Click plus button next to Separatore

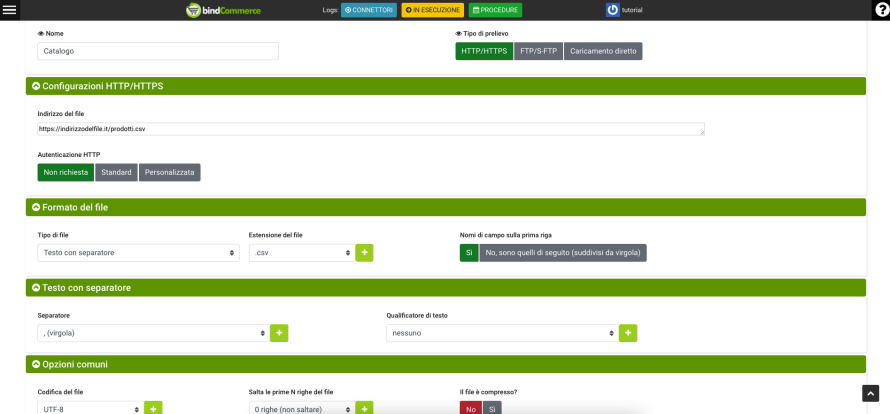pos(279,333)
